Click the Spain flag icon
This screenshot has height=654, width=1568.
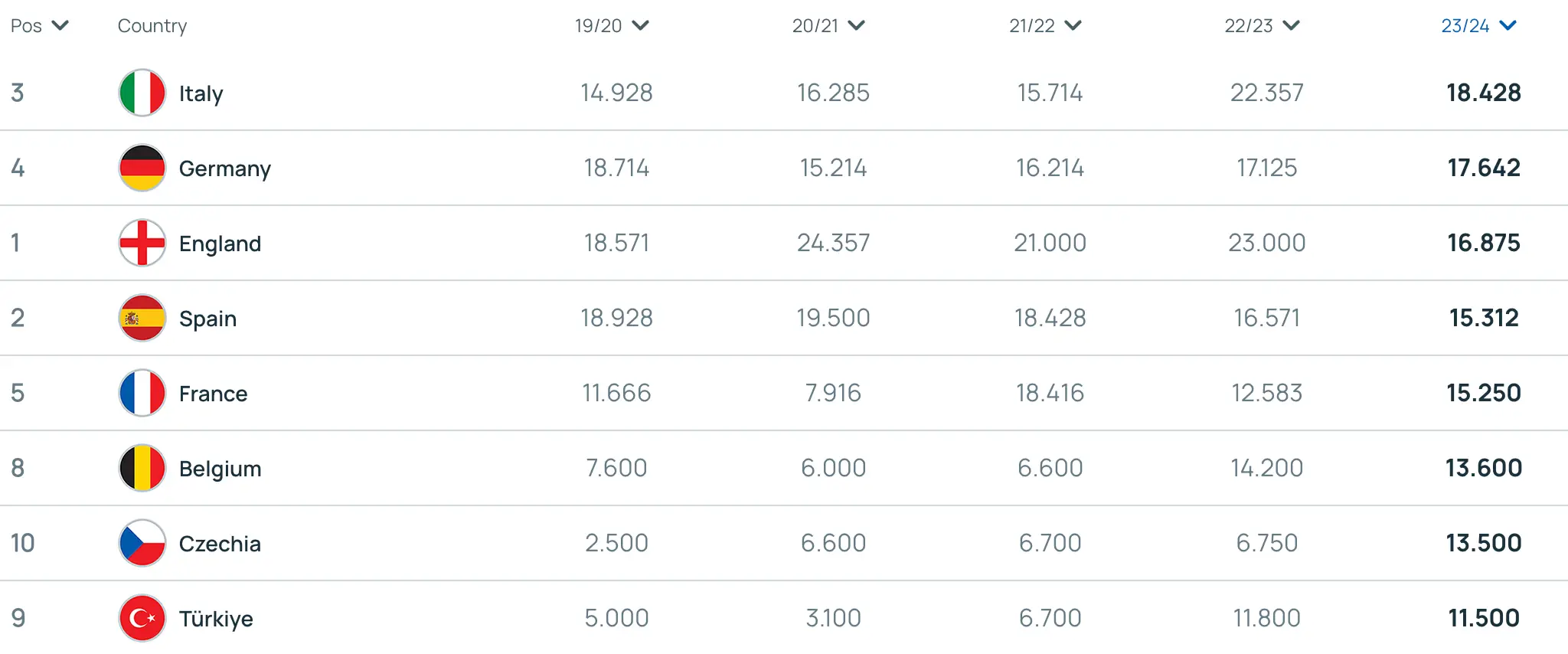click(142, 318)
